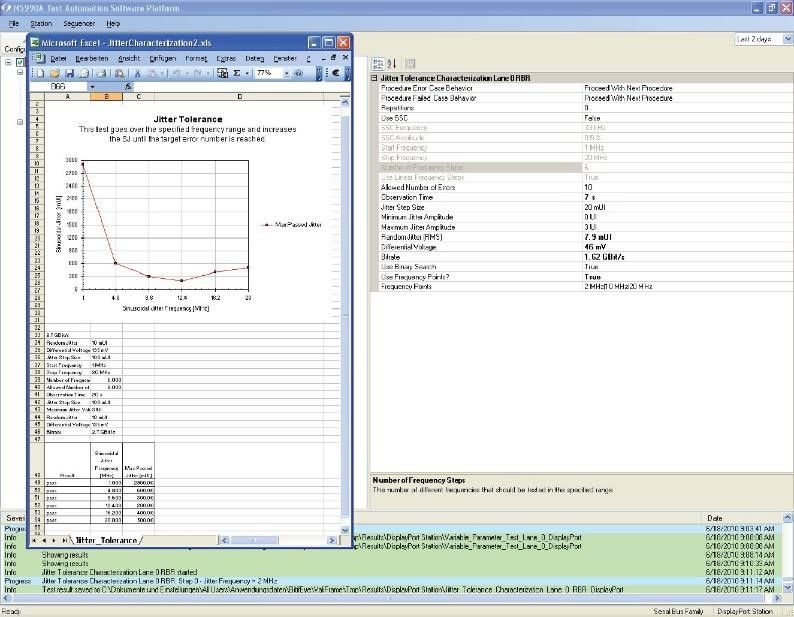Click the Cut scissors icon in Excel
Viewport: 794px width, 617px height.
(137, 73)
